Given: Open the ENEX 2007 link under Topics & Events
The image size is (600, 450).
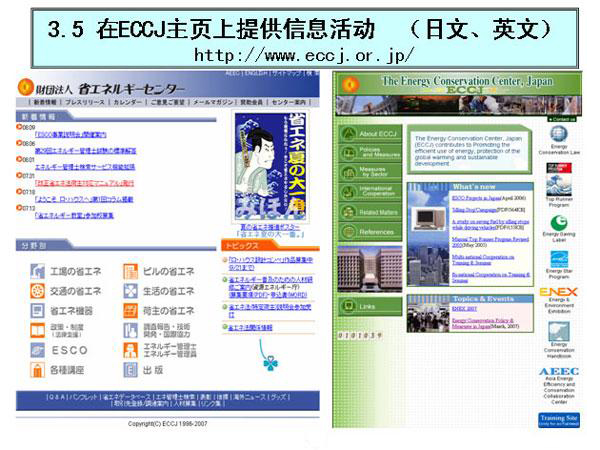Looking at the screenshot, I should [464, 308].
